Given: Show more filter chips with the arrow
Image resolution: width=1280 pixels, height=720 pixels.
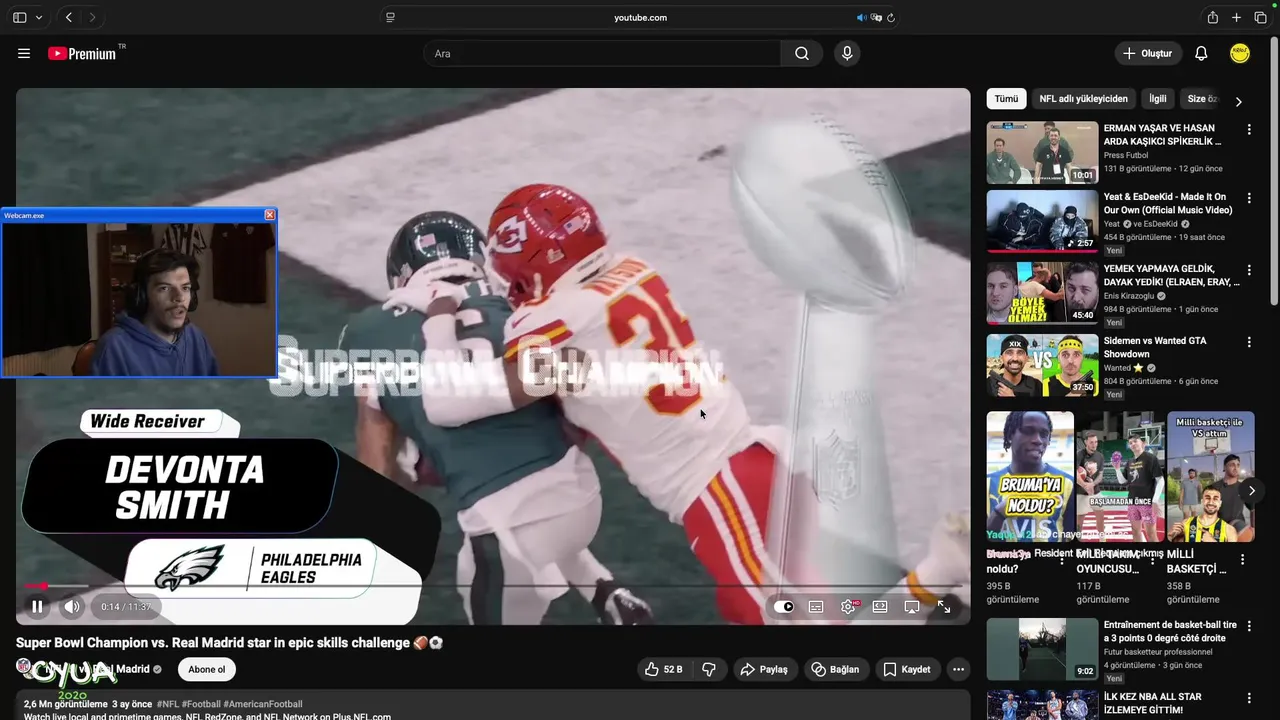Looking at the screenshot, I should pos(1238,101).
